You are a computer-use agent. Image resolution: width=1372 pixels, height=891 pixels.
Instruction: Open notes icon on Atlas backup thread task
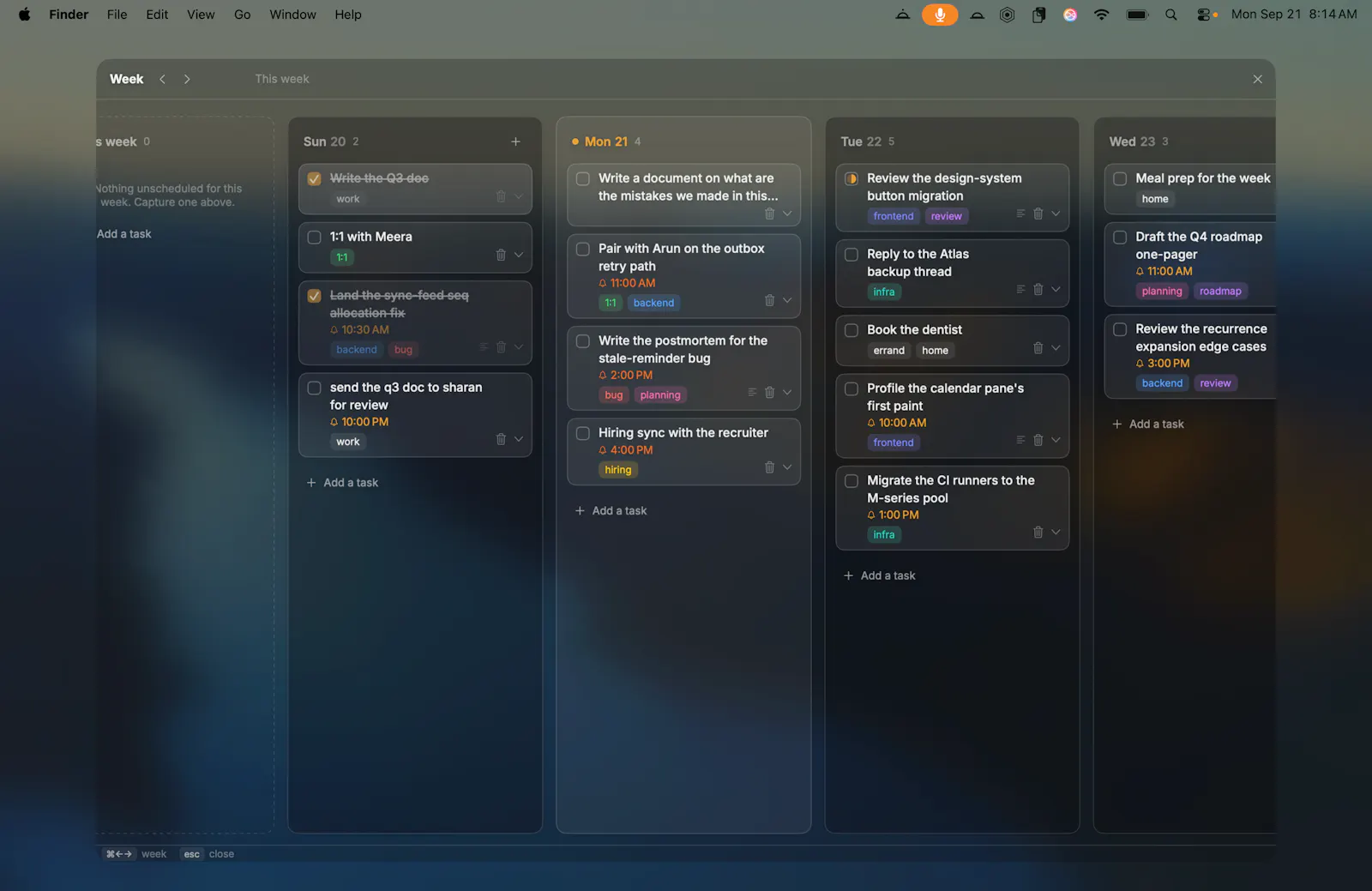pos(1020,289)
